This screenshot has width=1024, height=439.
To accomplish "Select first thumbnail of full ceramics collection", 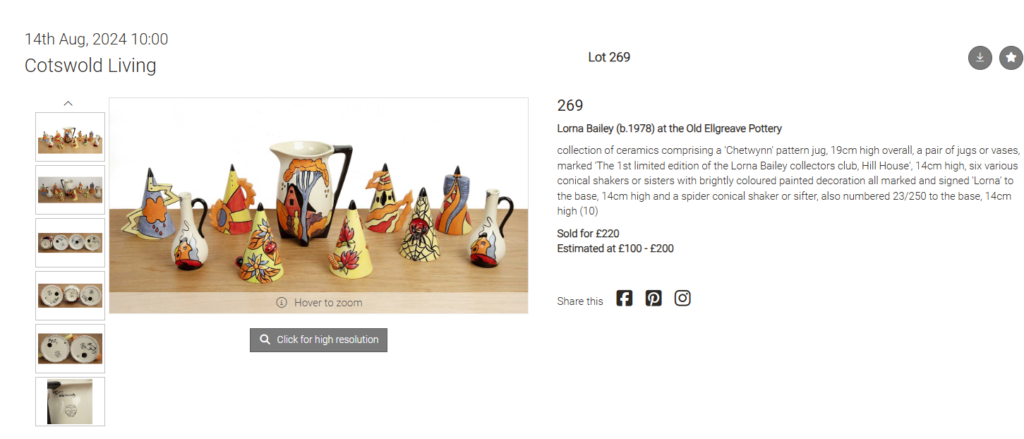I will 70,137.
